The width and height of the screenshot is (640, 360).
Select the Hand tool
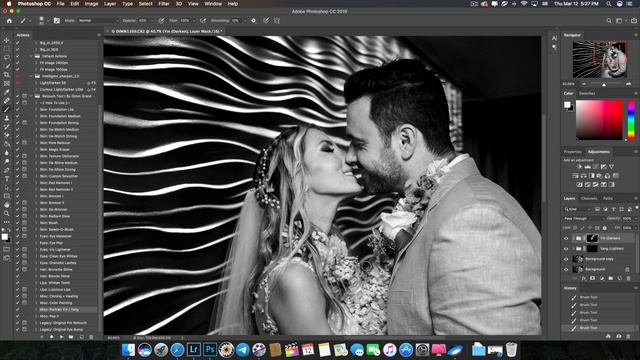(7, 204)
